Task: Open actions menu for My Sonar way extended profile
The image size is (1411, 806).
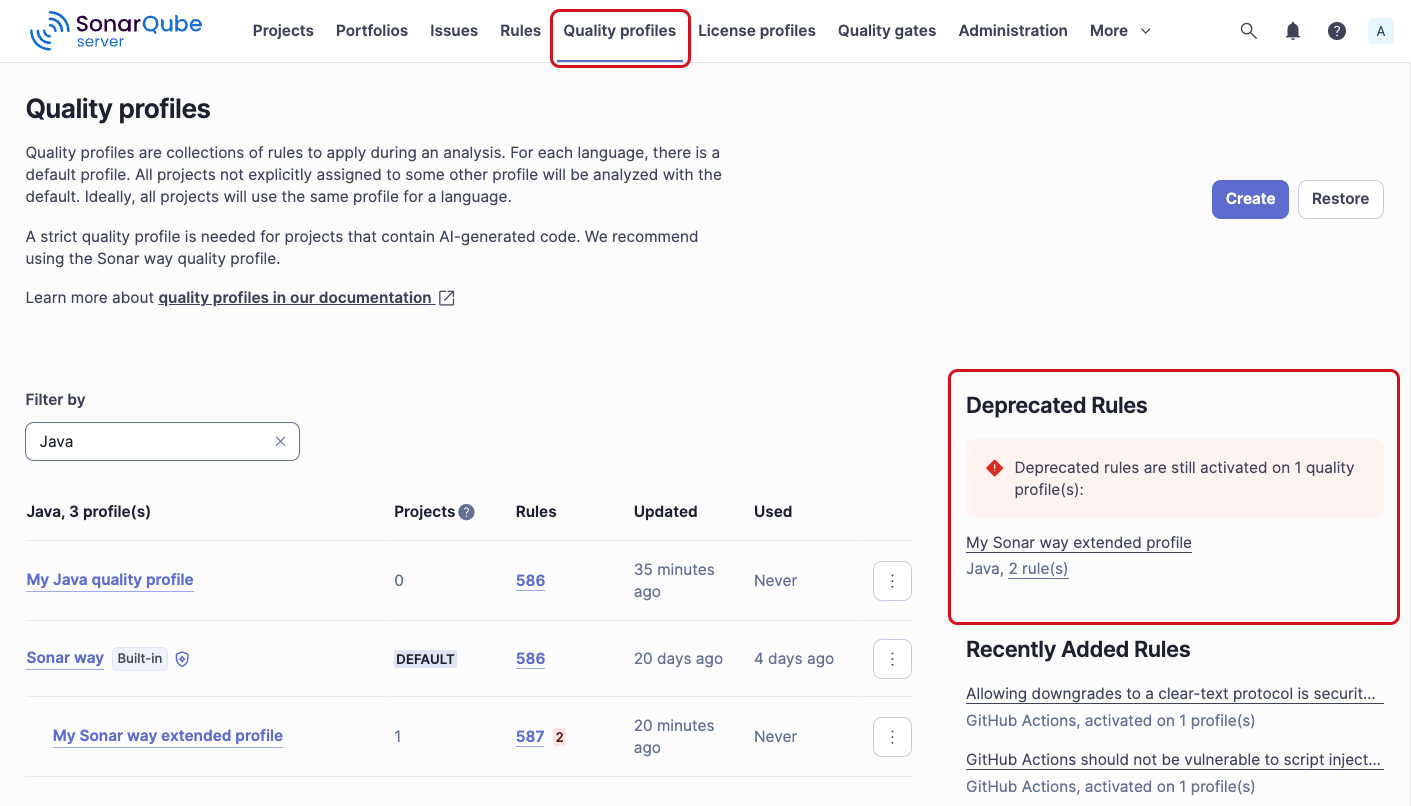Action: (x=891, y=736)
